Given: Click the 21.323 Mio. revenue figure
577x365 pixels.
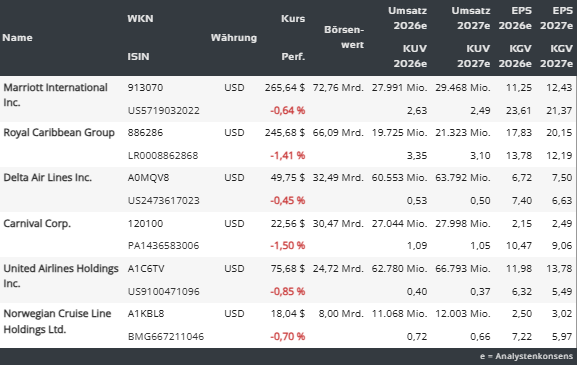Looking at the screenshot, I should coord(463,132).
